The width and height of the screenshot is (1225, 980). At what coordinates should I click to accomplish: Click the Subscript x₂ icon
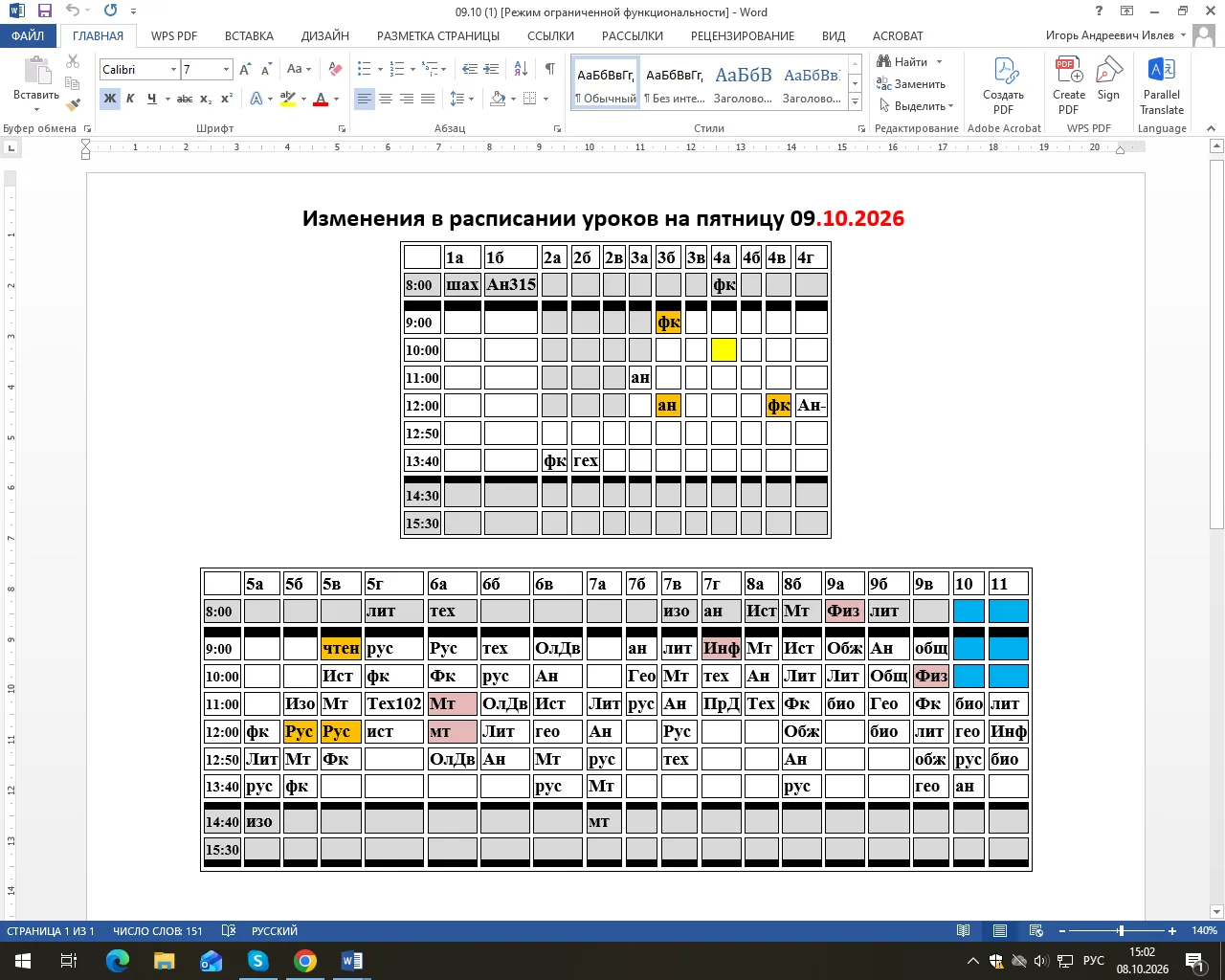206,99
